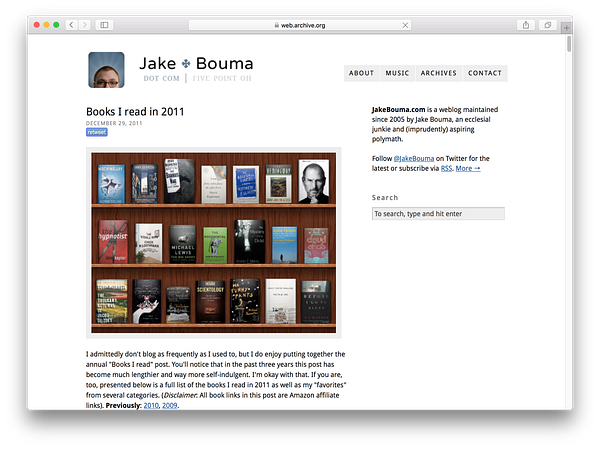Open the CONTACT nav item
The width and height of the screenshot is (600, 449).
[x=485, y=73]
